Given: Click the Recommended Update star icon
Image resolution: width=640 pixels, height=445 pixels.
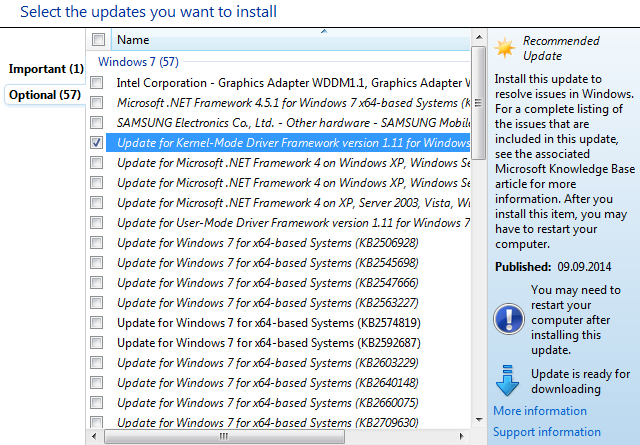Looking at the screenshot, I should [506, 48].
